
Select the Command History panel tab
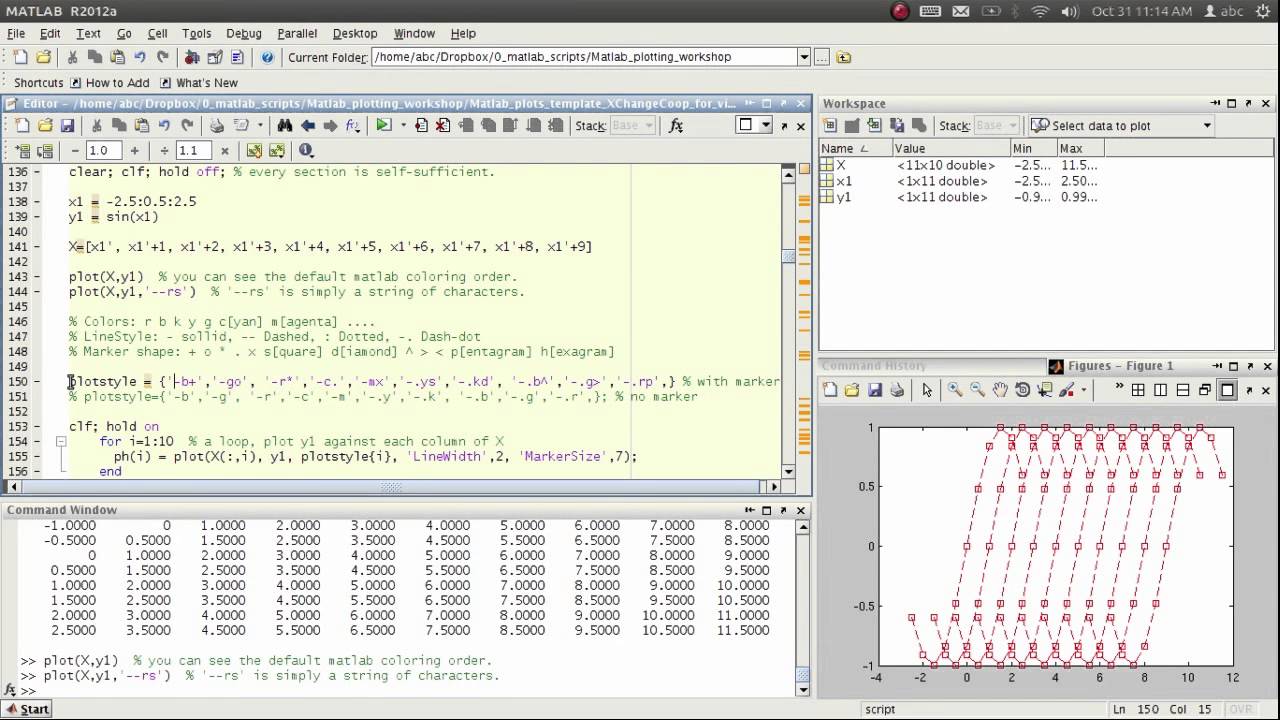[875, 366]
